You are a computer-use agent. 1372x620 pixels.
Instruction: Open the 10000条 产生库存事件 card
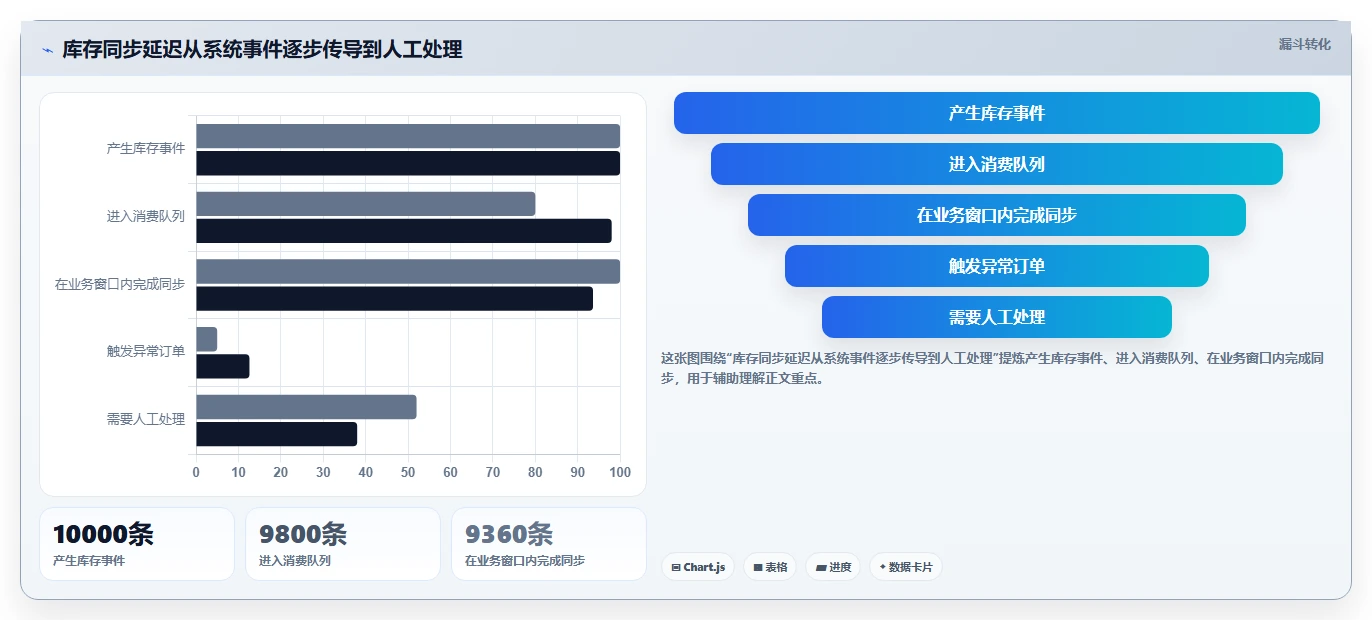click(137, 544)
